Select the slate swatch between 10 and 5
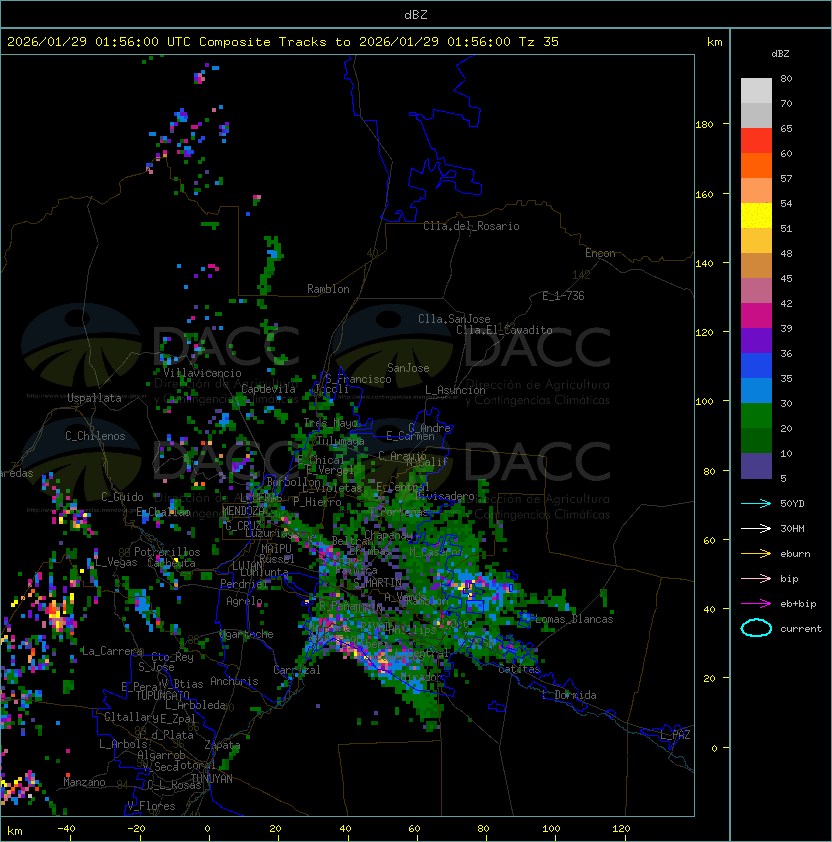The height and width of the screenshot is (842, 832). point(756,466)
